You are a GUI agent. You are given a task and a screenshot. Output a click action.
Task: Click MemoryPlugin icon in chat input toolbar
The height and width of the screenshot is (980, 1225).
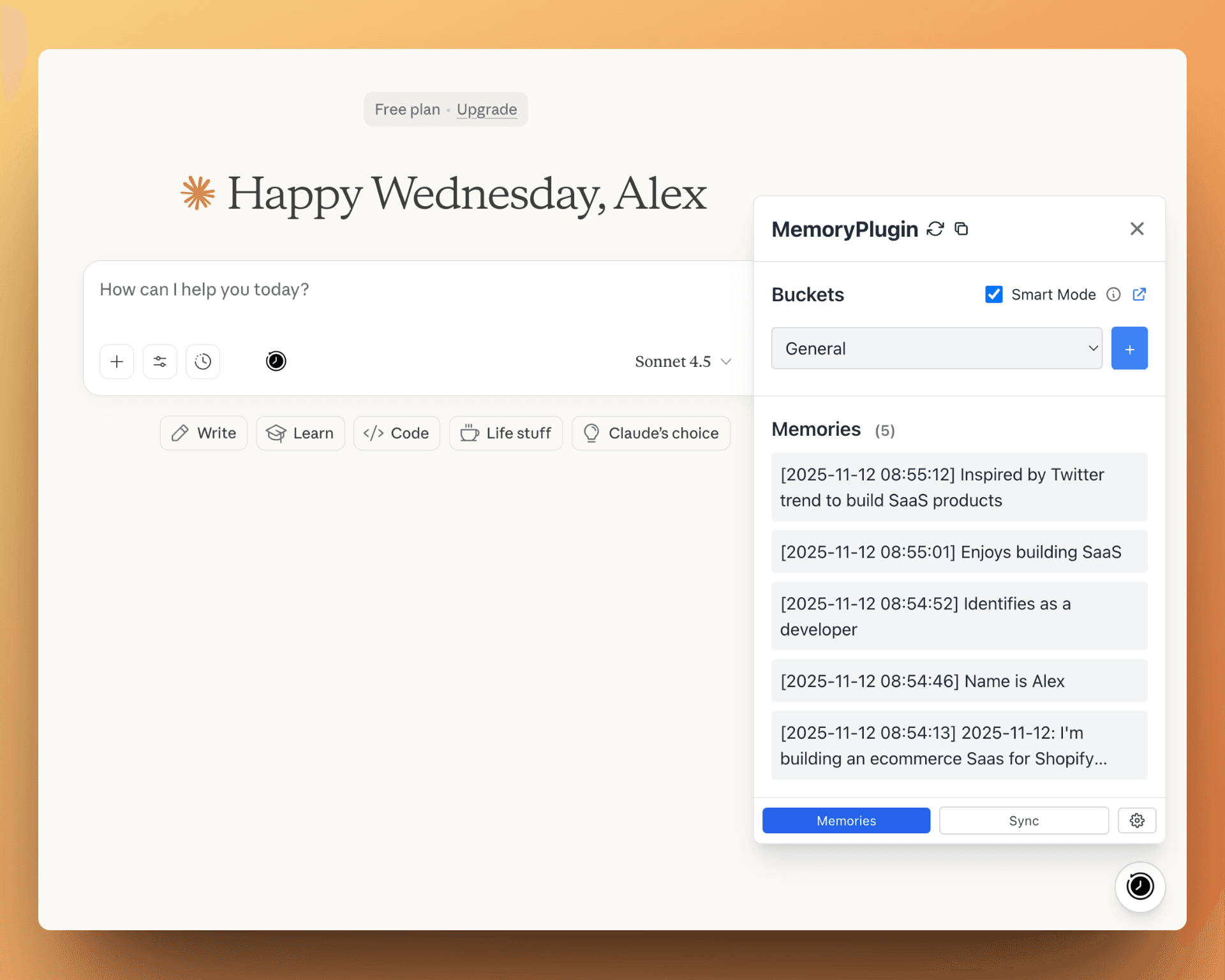(276, 361)
